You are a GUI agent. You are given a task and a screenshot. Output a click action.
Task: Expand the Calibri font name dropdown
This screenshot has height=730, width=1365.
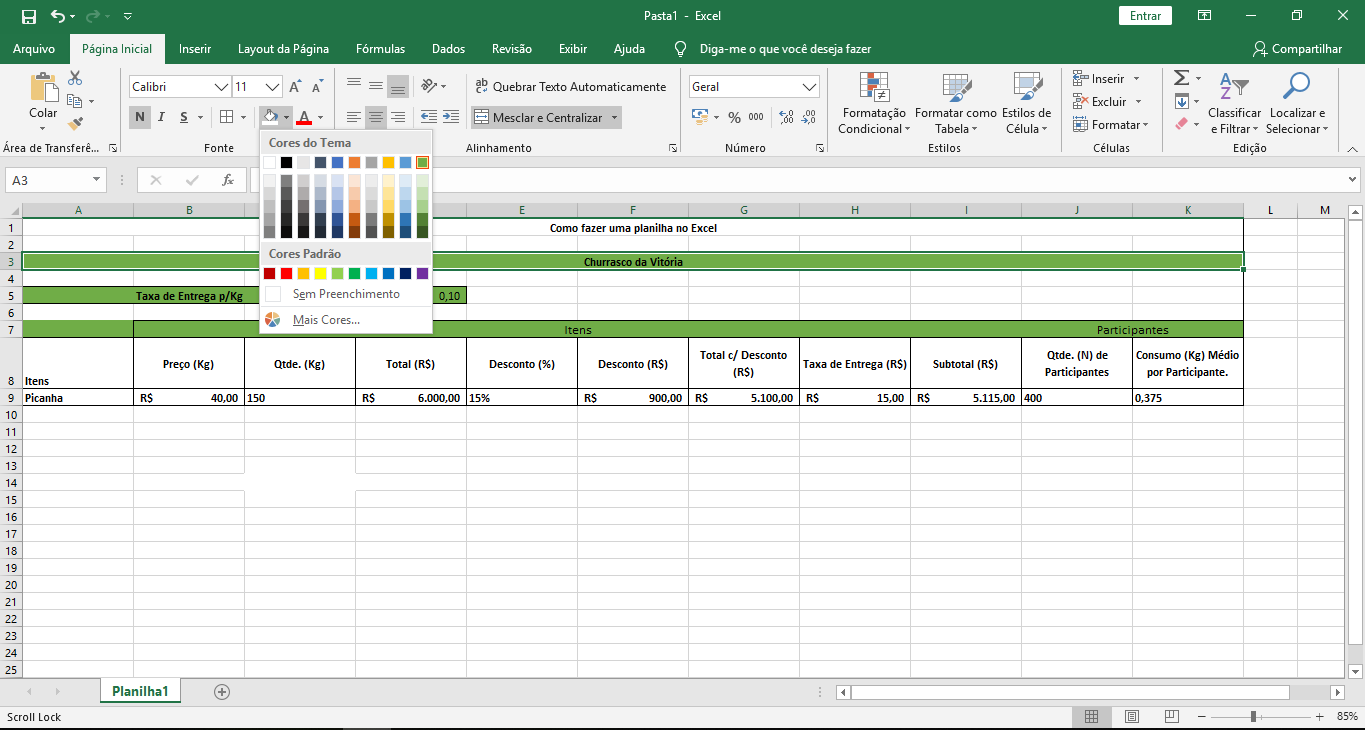click(x=221, y=87)
